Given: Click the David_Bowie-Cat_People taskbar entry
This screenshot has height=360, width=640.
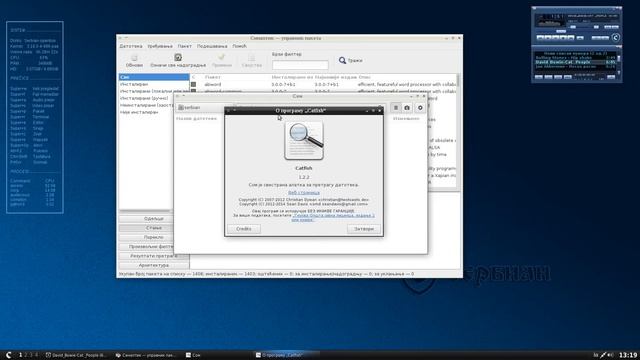Looking at the screenshot, I should tap(76, 355).
